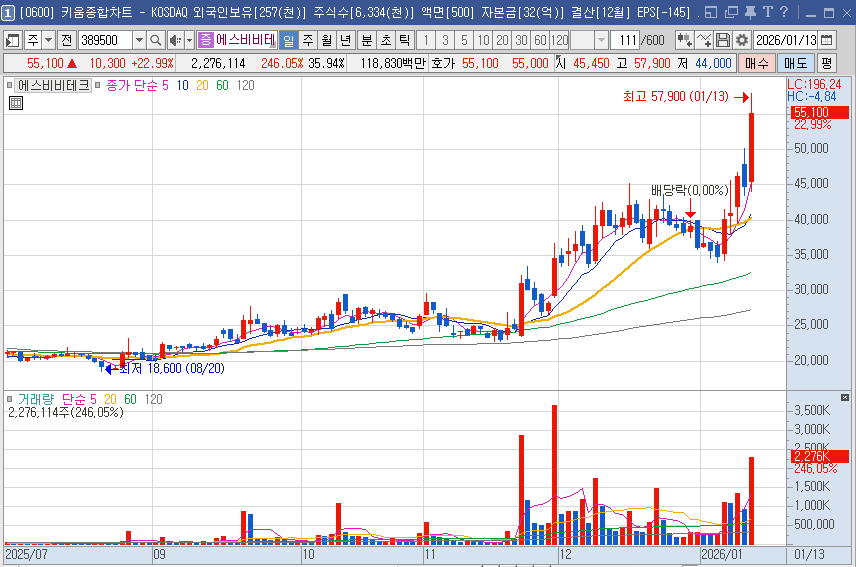Click the 거래량 volume legend label

click(36, 399)
